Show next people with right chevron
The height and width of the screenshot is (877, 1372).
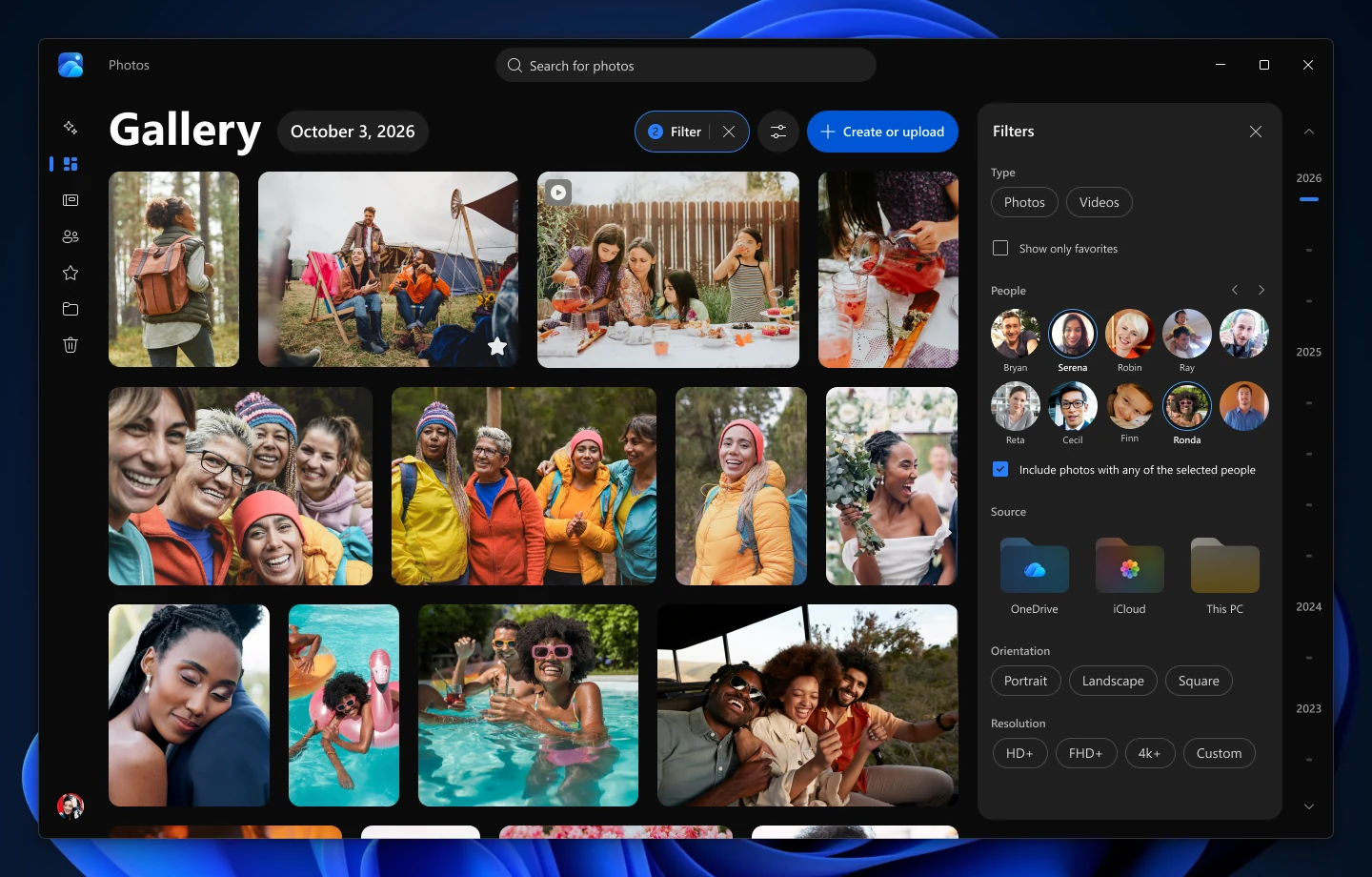[x=1261, y=290]
